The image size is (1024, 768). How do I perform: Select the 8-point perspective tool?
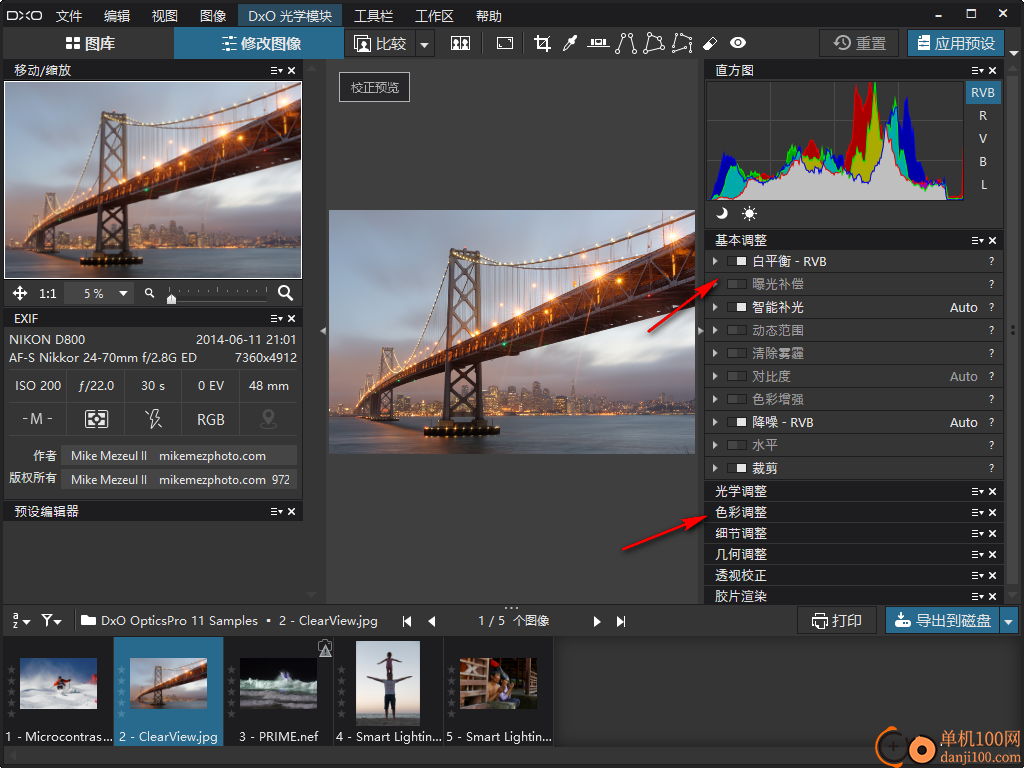coord(682,43)
